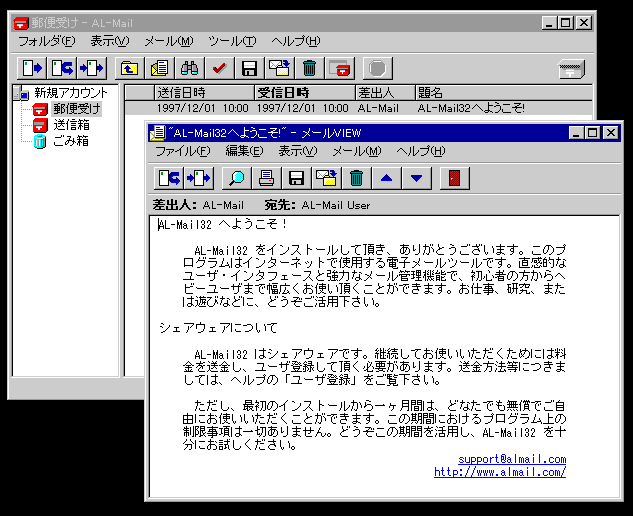Click the send and receive icon in メールVIEW toolbar
633x516 pixels.
[x=169, y=178]
